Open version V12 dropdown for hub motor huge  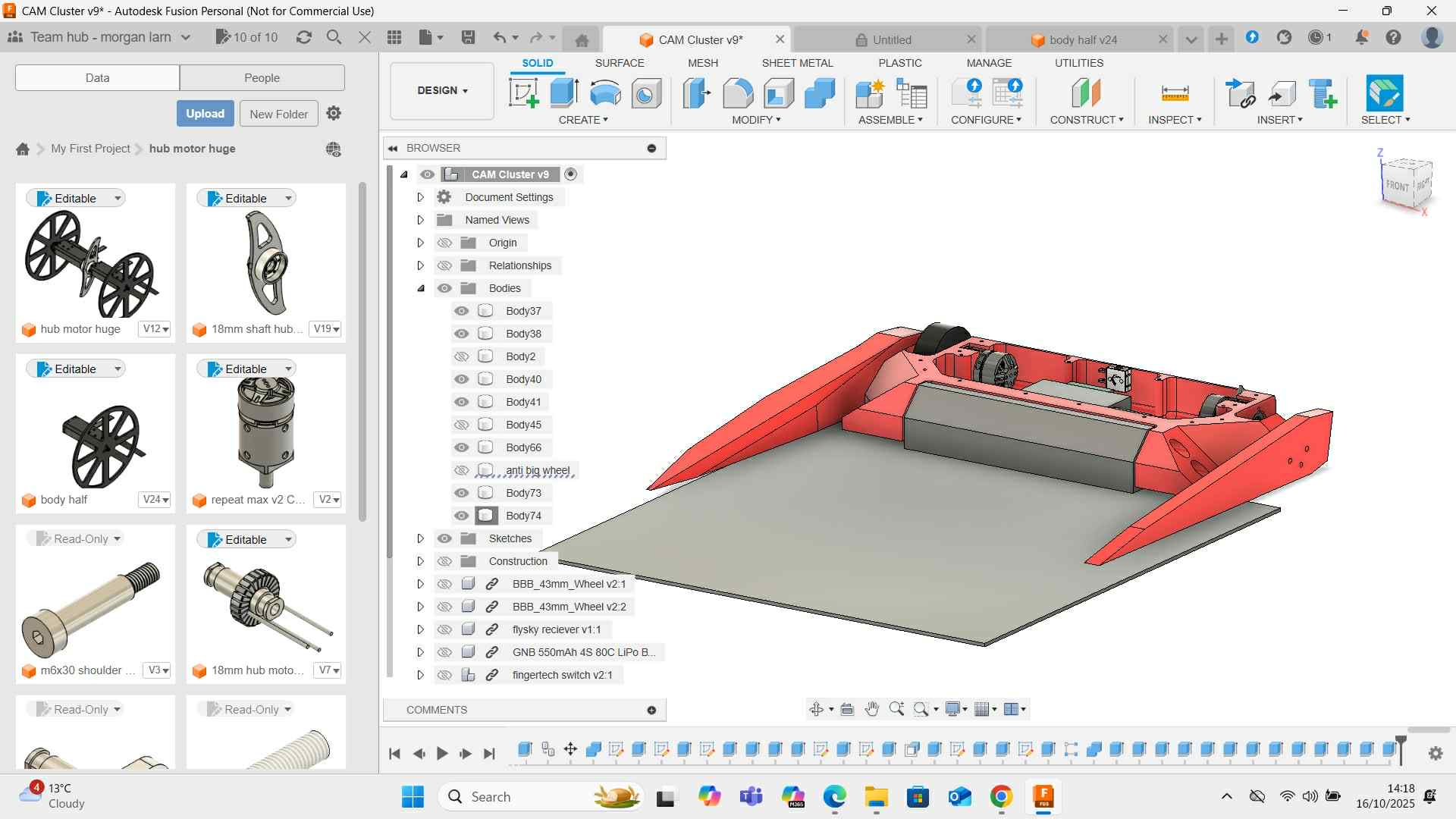point(155,329)
